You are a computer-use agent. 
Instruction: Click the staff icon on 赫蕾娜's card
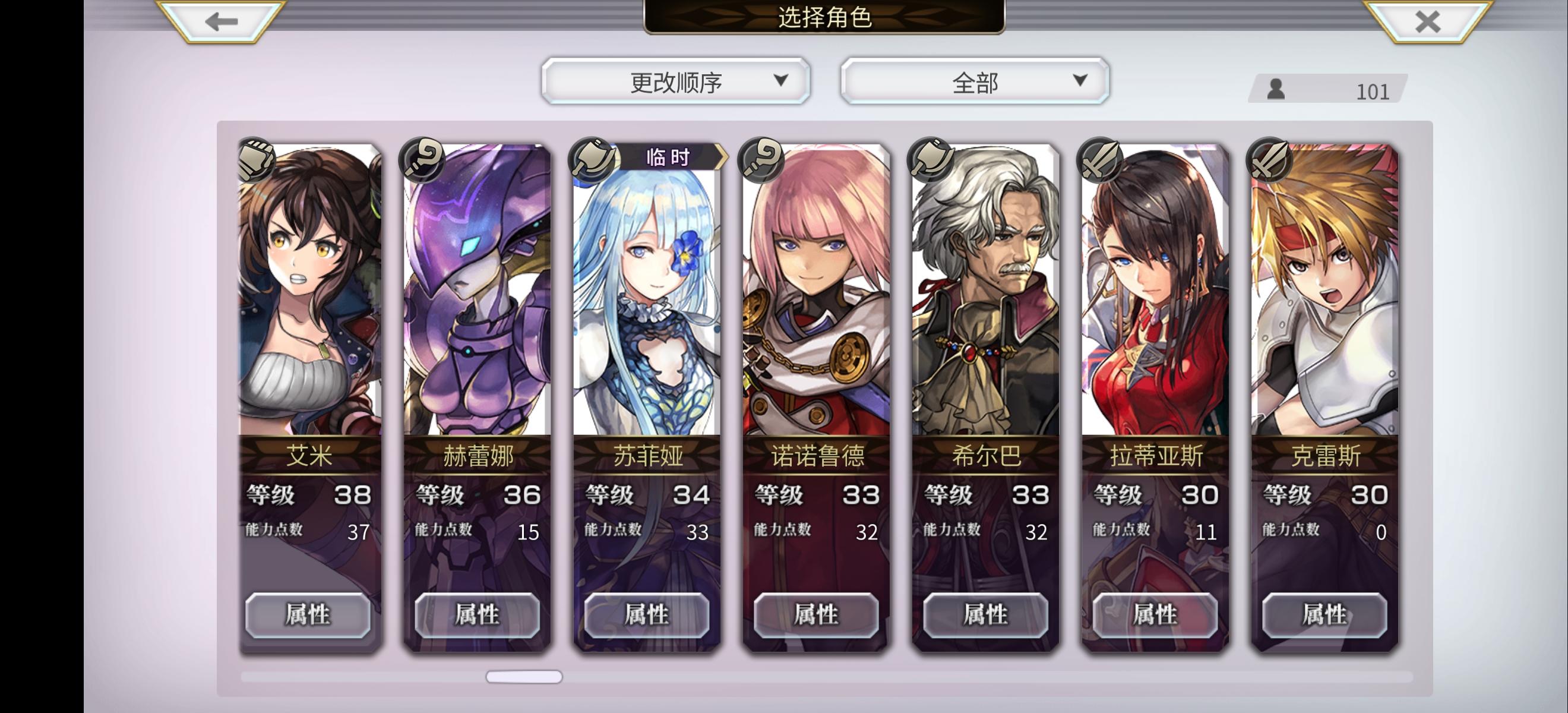tap(421, 159)
